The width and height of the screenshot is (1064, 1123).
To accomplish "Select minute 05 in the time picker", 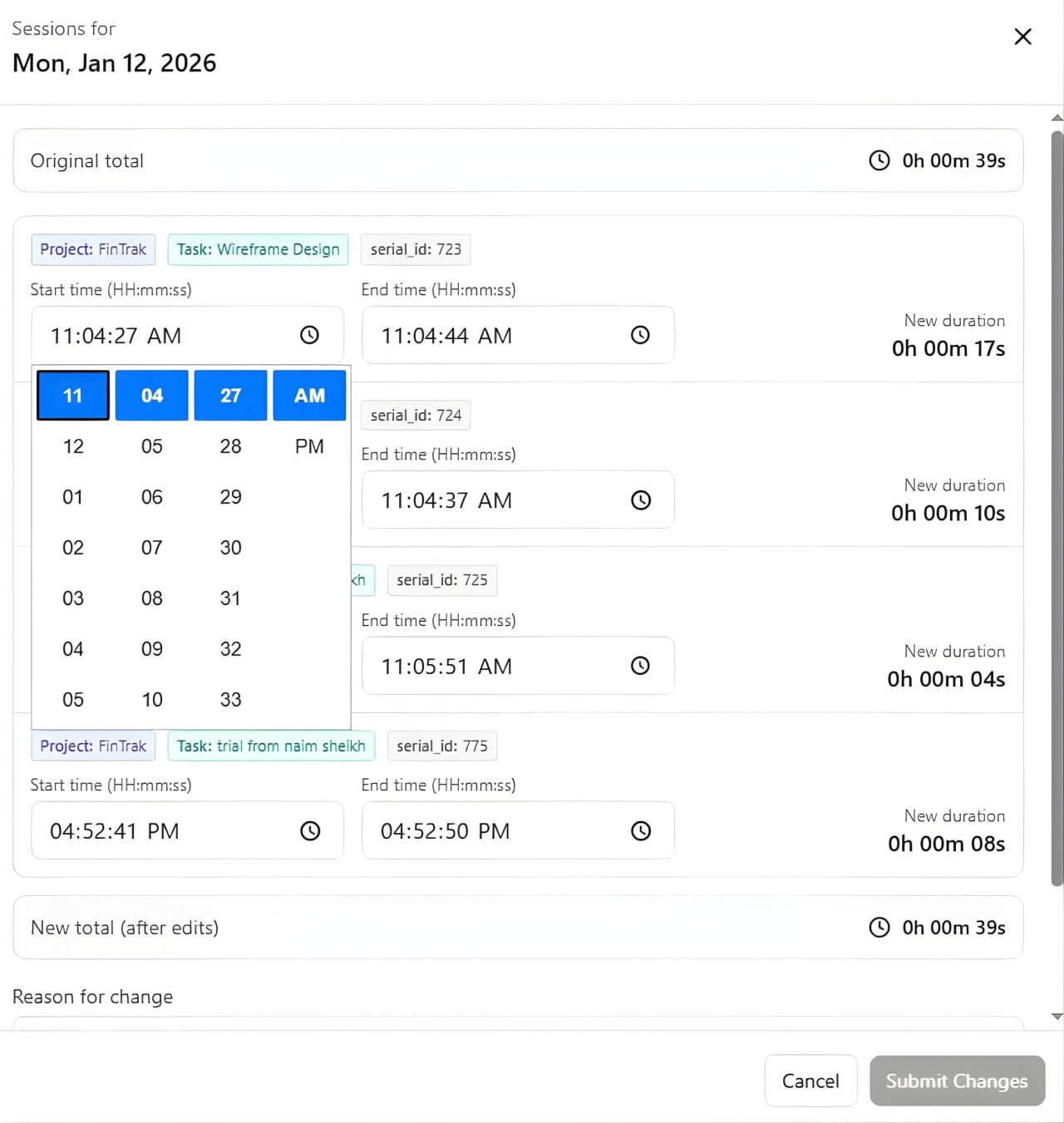I will click(x=151, y=446).
